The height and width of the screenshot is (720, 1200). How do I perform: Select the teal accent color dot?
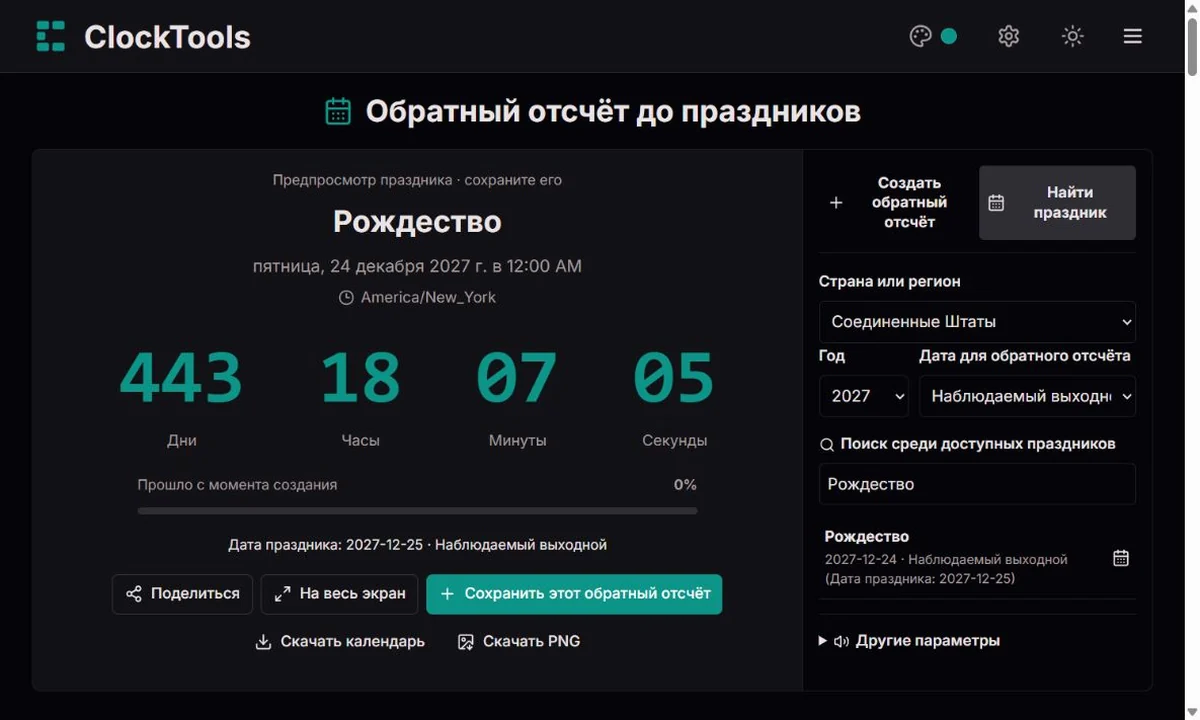pyautogui.click(x=949, y=36)
